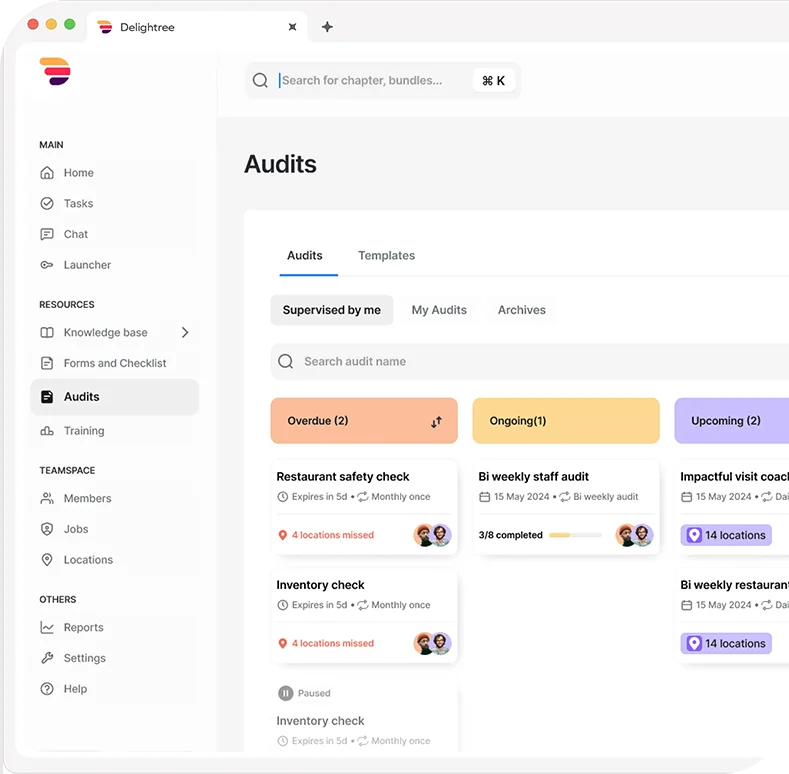This screenshot has height=774, width=789.
Task: Open the Restaurant safety check card
Action: pyautogui.click(x=364, y=507)
